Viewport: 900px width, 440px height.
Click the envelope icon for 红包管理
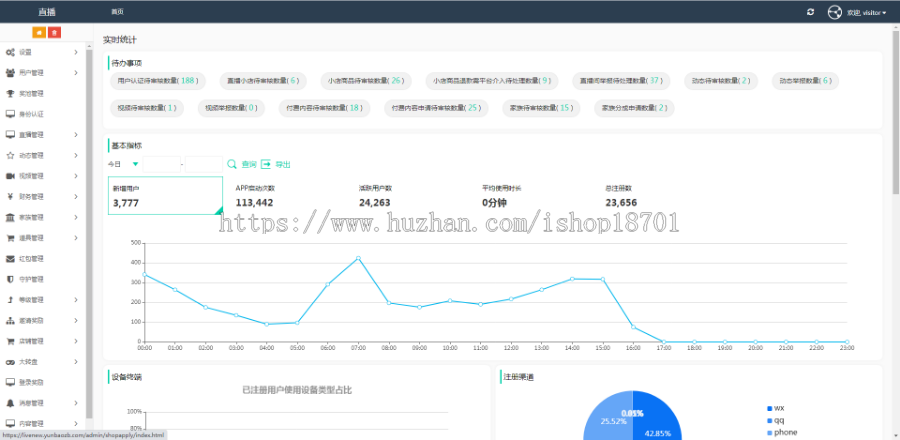point(10,259)
